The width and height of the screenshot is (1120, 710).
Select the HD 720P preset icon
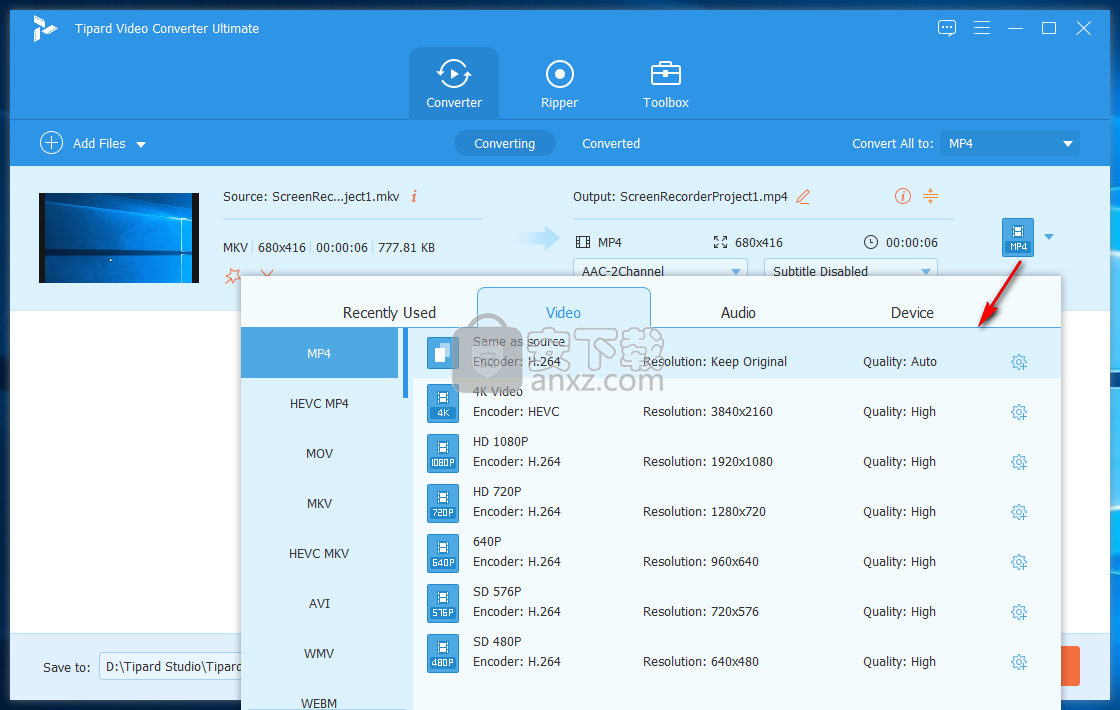443,503
